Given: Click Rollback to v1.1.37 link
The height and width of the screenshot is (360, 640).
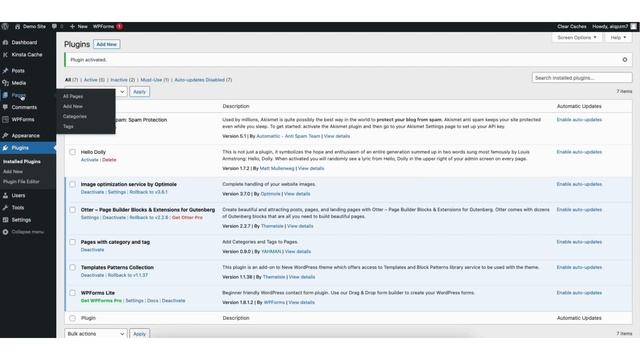Looking at the screenshot, I should (x=128, y=276).
